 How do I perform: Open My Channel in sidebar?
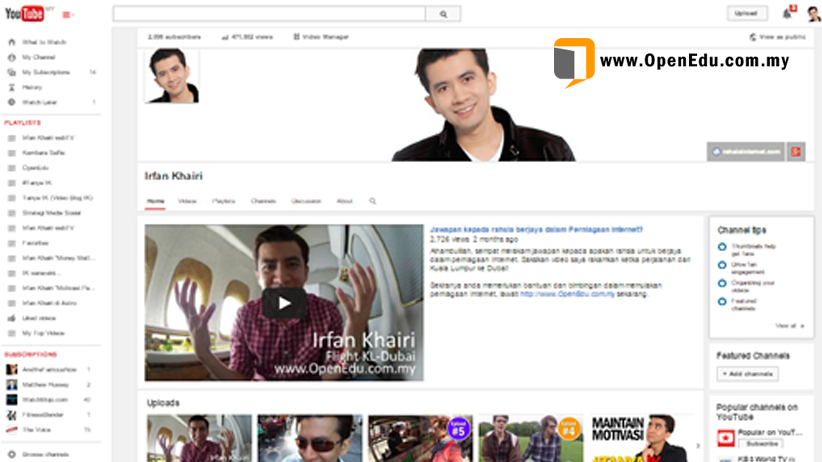[x=38, y=57]
